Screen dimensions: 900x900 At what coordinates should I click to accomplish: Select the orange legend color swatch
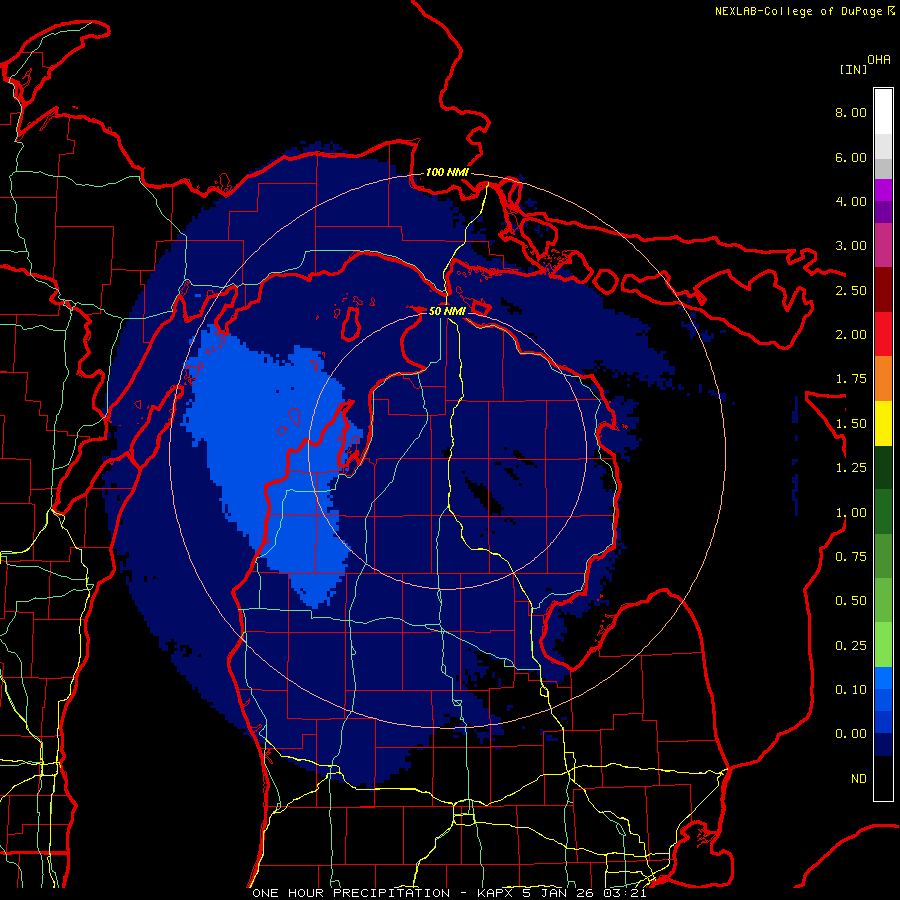click(883, 379)
